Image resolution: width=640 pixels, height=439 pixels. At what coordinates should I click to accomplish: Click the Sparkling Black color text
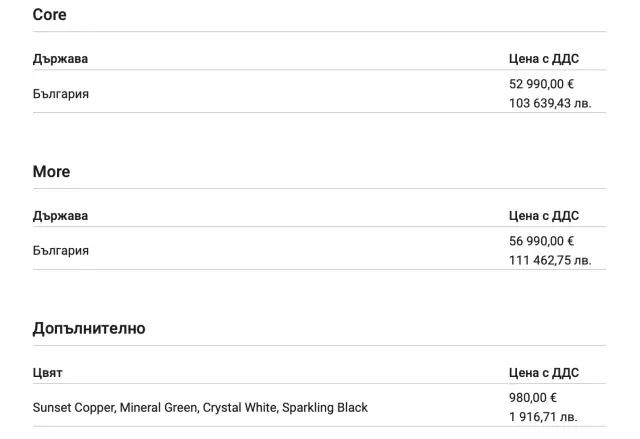tap(325, 408)
